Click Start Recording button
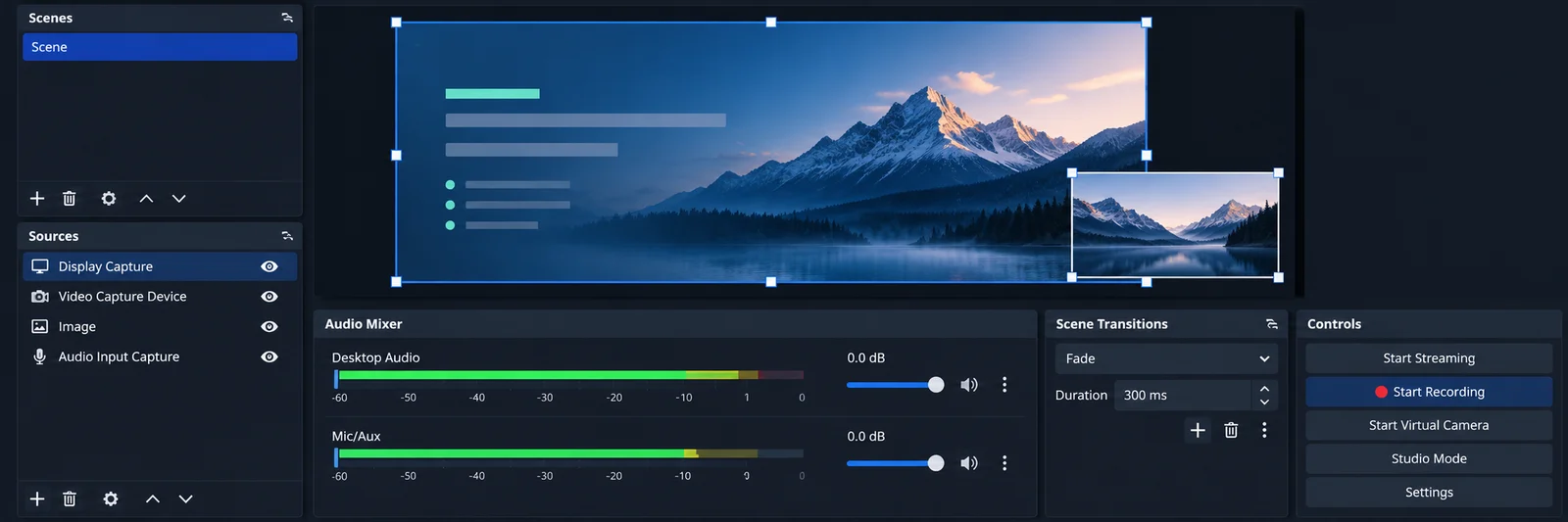 tap(1429, 392)
